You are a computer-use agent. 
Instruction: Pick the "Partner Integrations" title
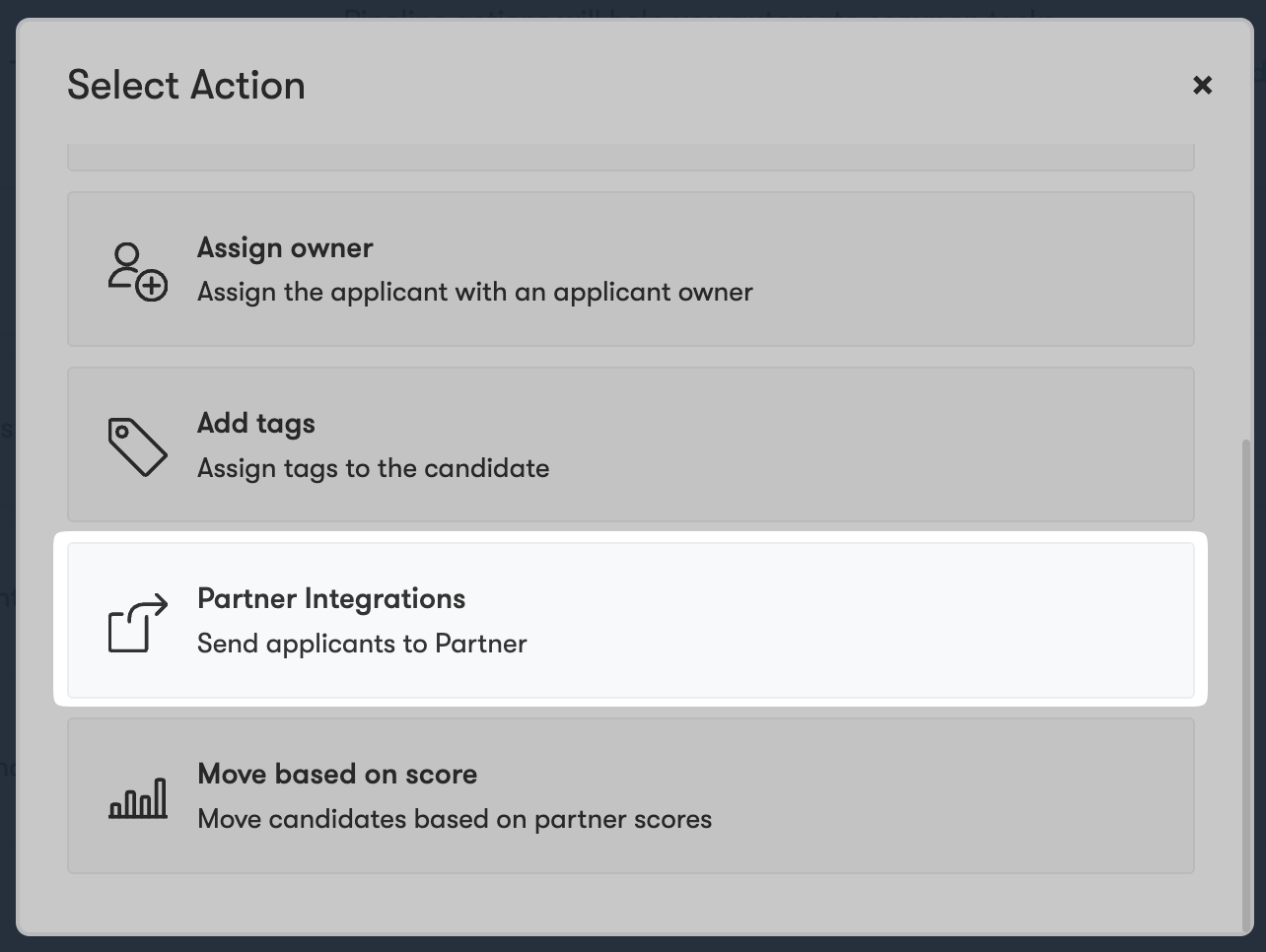[331, 598]
